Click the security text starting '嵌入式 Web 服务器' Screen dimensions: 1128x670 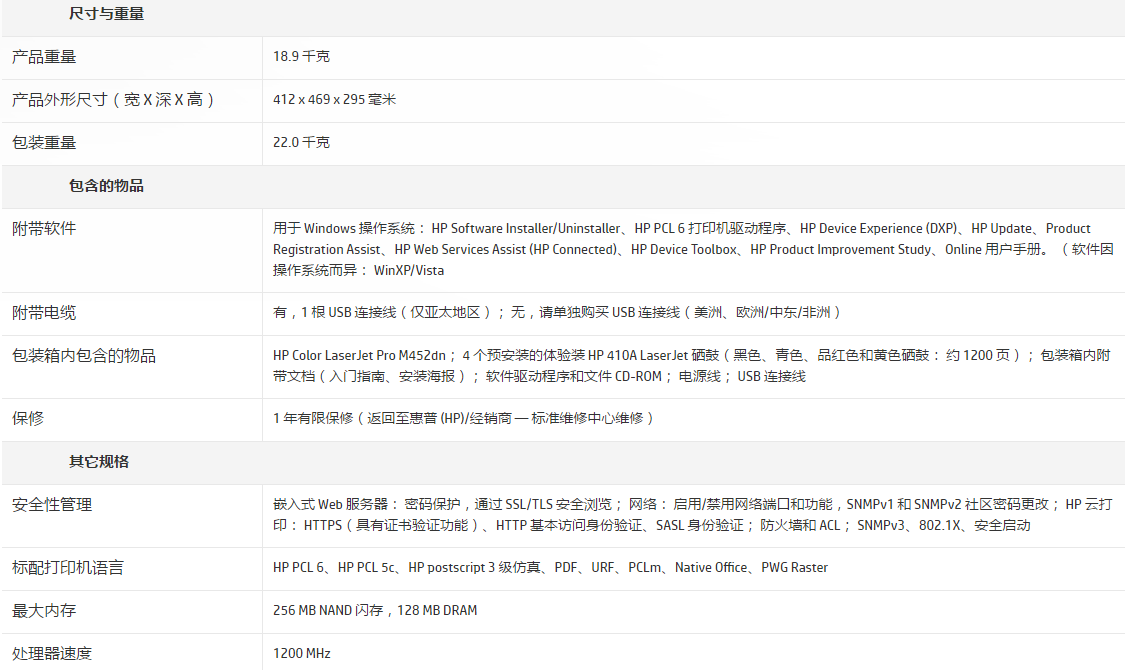[x=693, y=515]
